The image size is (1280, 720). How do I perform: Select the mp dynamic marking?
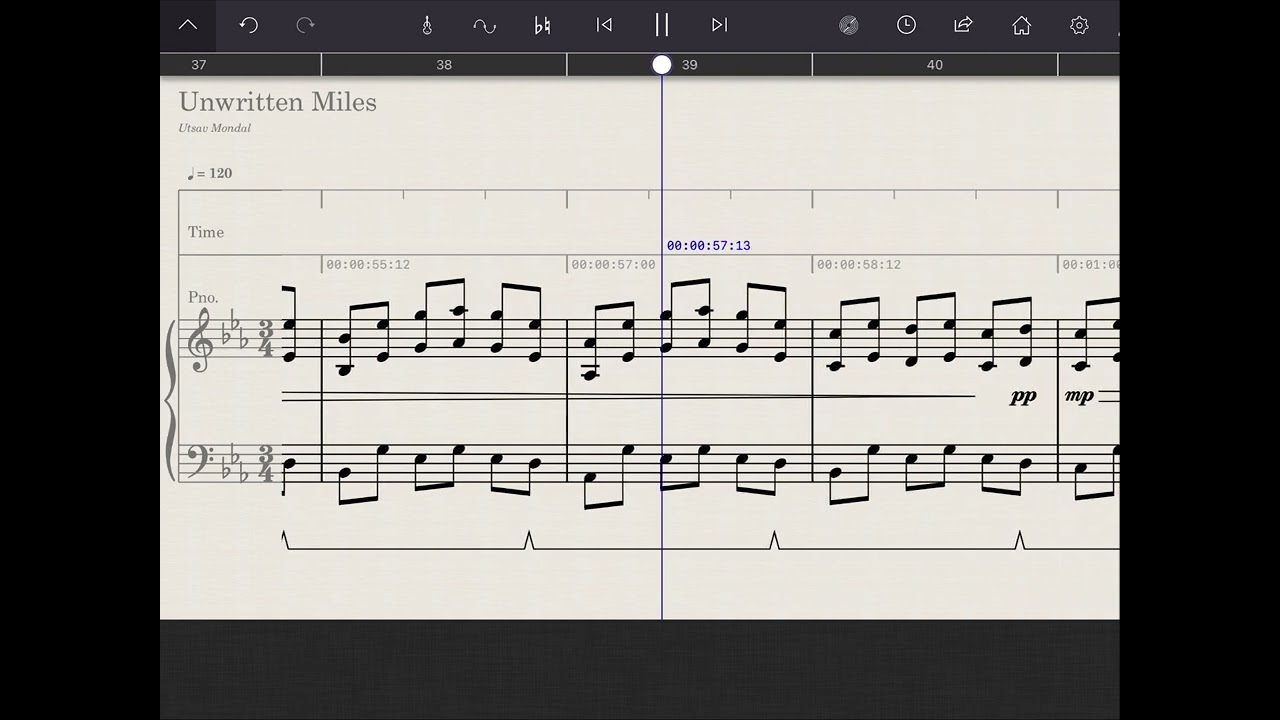pos(1079,397)
